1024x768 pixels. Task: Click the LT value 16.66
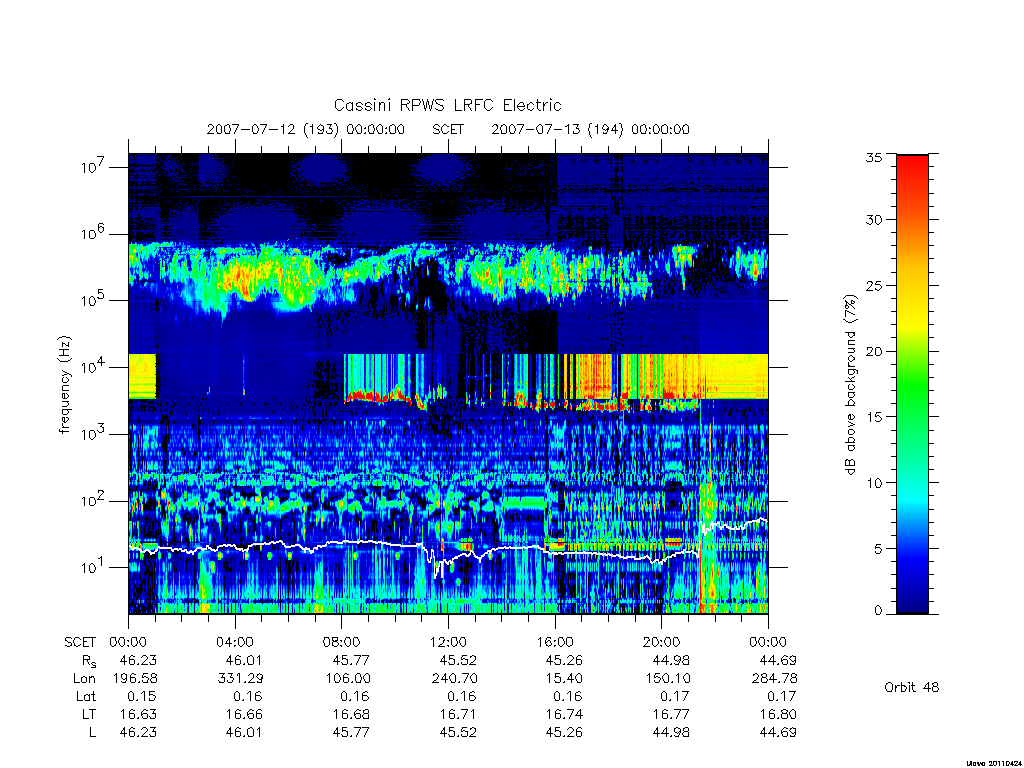pos(244,714)
